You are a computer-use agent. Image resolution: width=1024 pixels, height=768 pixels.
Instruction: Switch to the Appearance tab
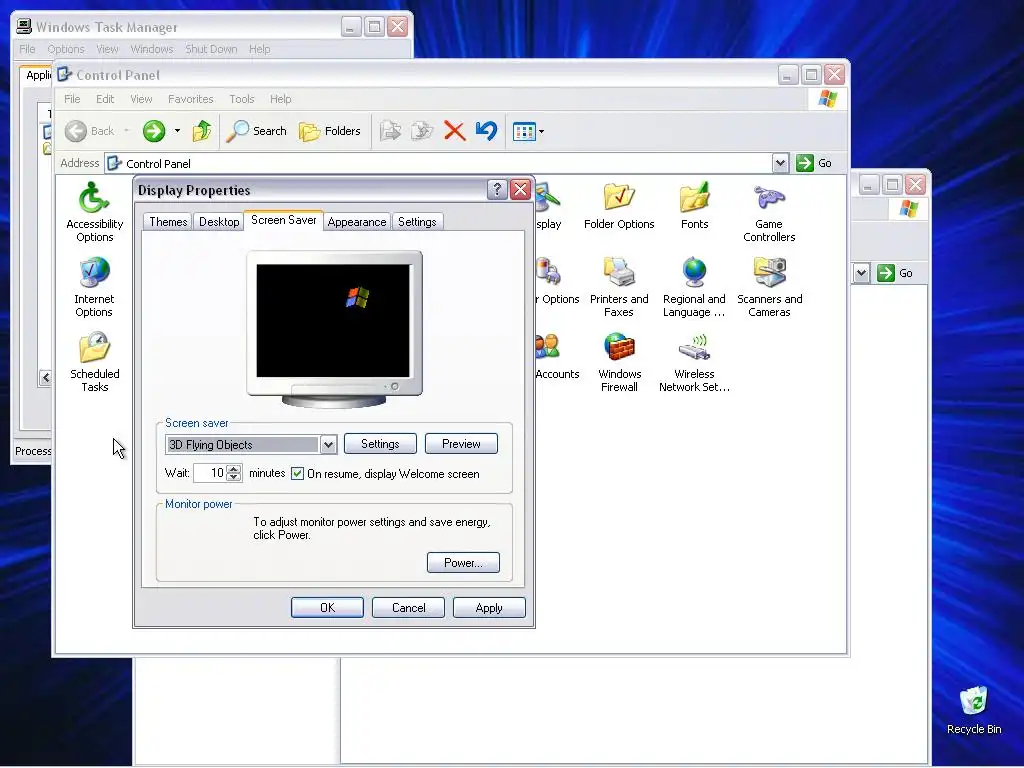click(x=357, y=222)
